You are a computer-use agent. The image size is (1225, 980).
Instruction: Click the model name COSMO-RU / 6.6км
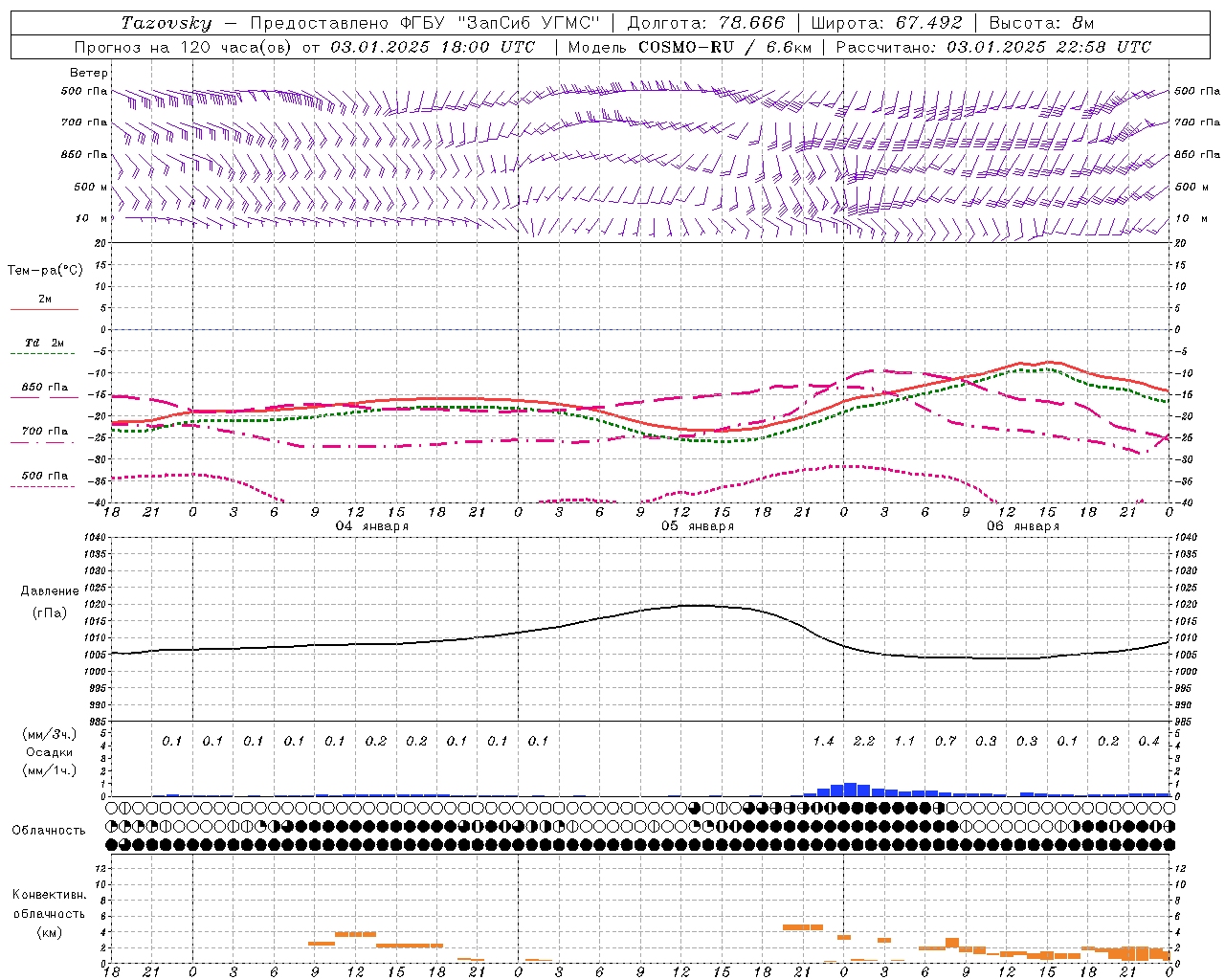[724, 47]
